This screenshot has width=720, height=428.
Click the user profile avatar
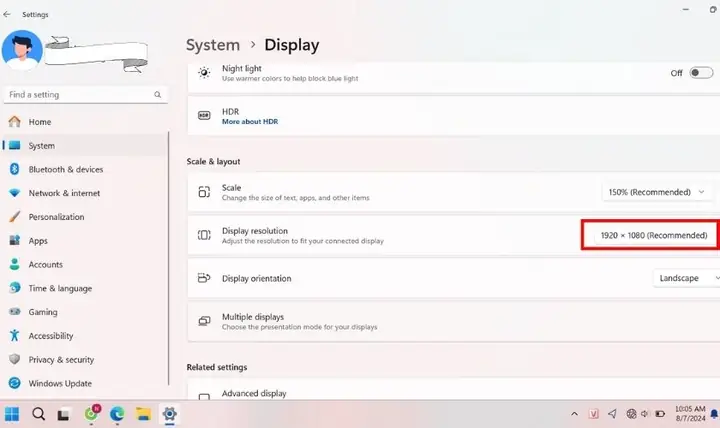click(22, 51)
